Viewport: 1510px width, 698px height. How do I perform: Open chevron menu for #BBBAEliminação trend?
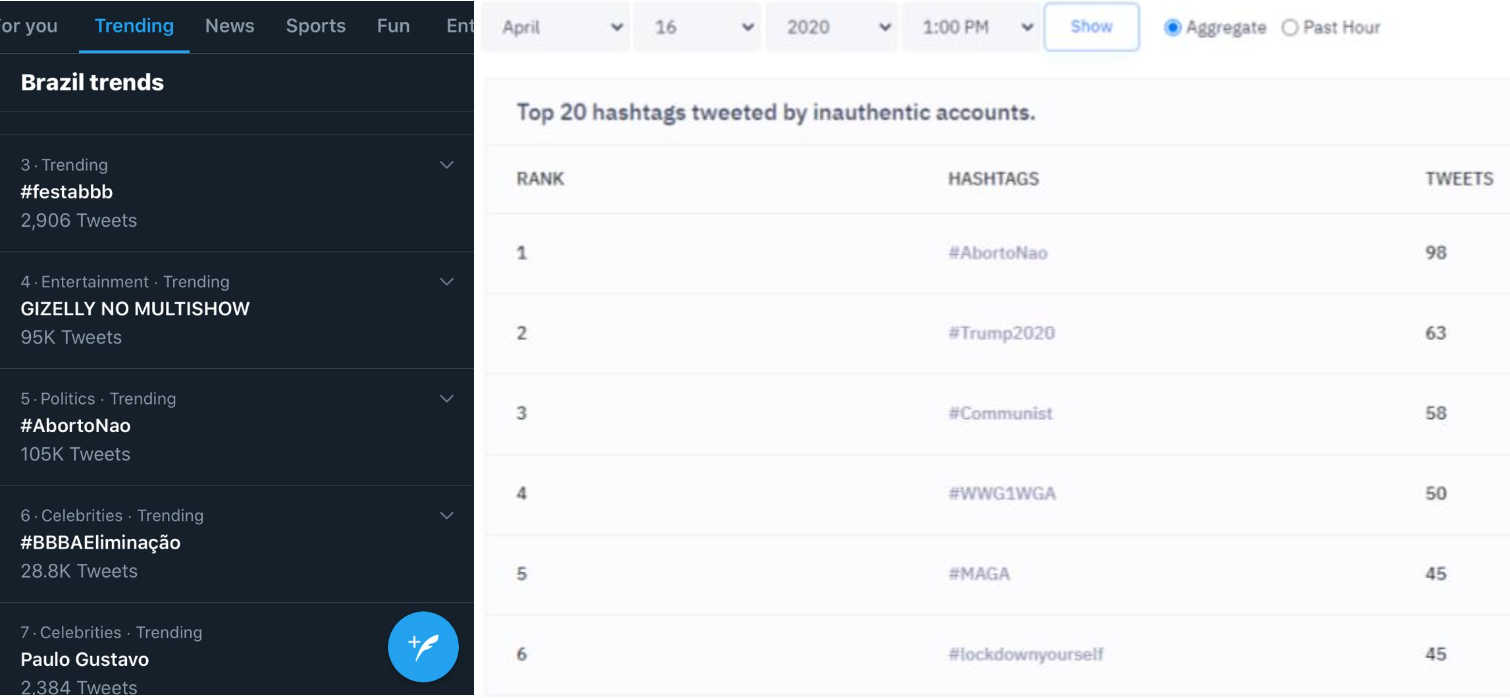coord(447,516)
